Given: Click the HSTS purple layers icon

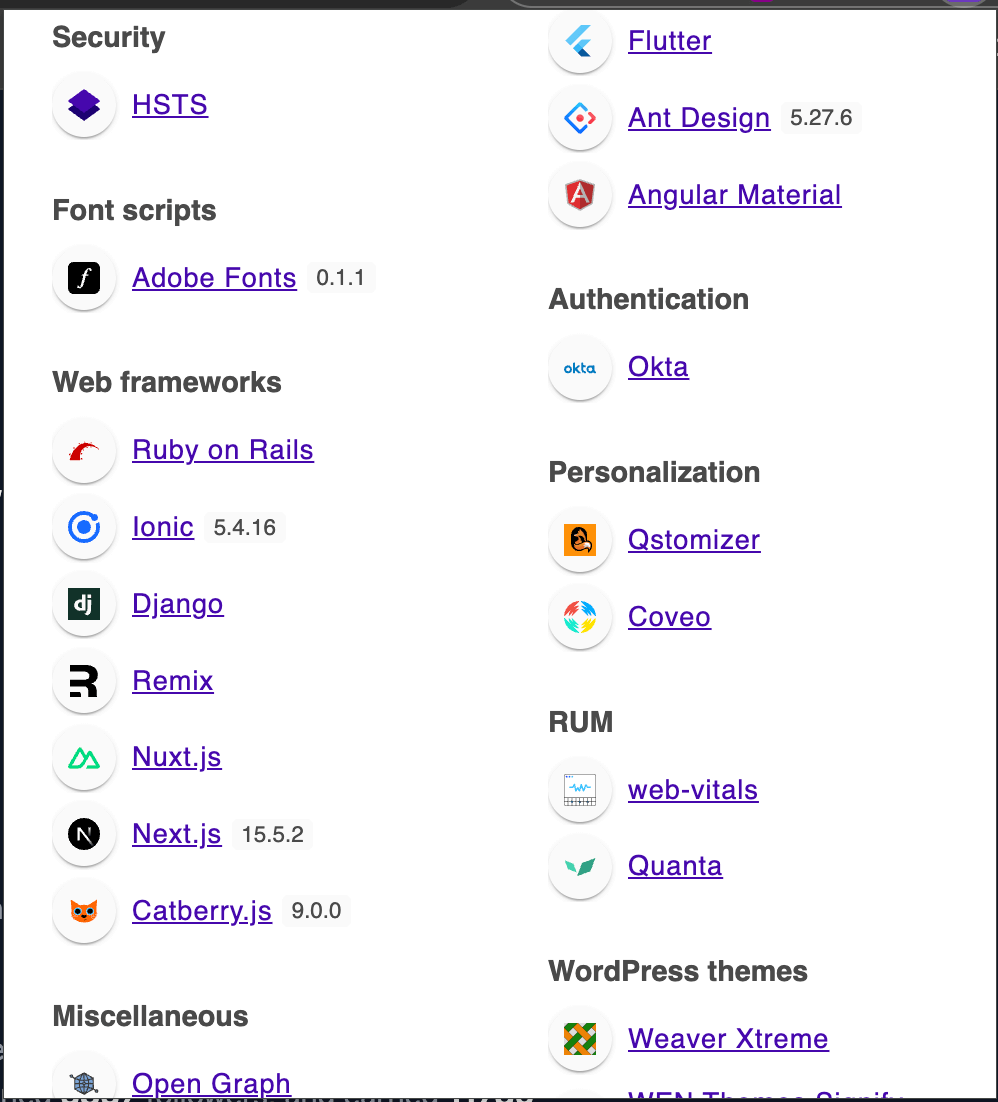Looking at the screenshot, I should tap(84, 105).
